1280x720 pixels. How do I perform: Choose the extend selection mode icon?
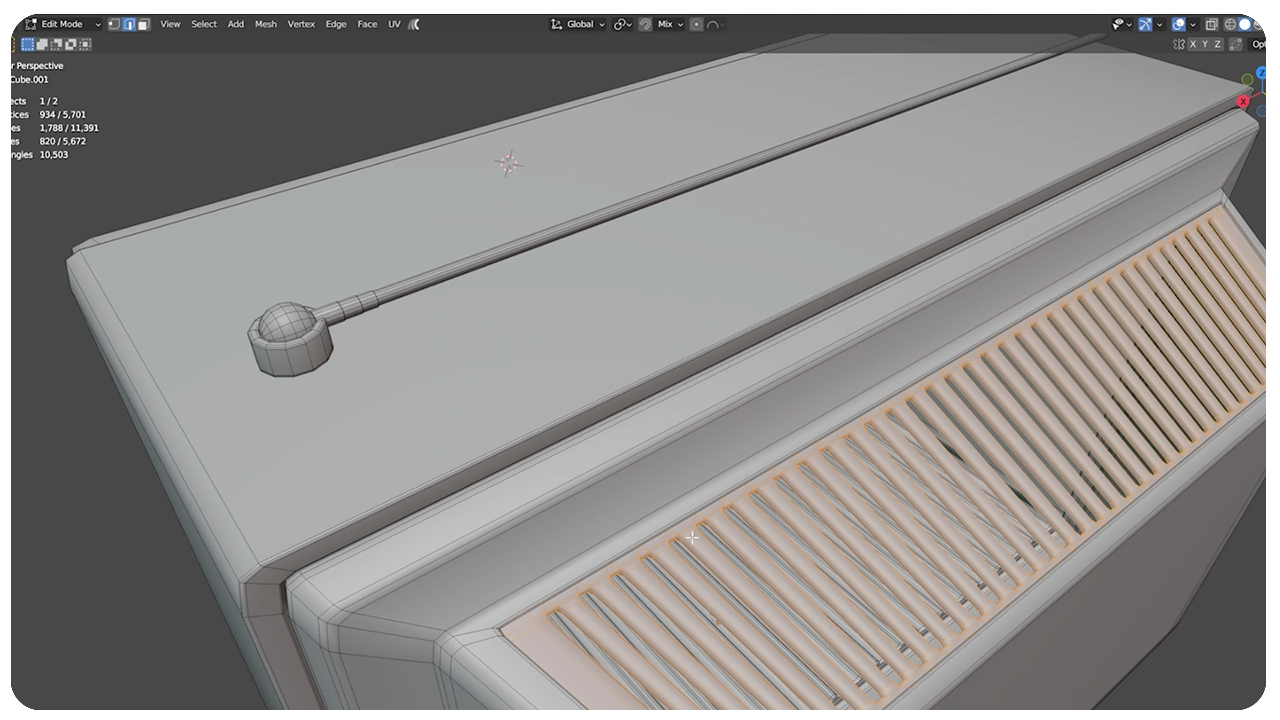pos(43,44)
